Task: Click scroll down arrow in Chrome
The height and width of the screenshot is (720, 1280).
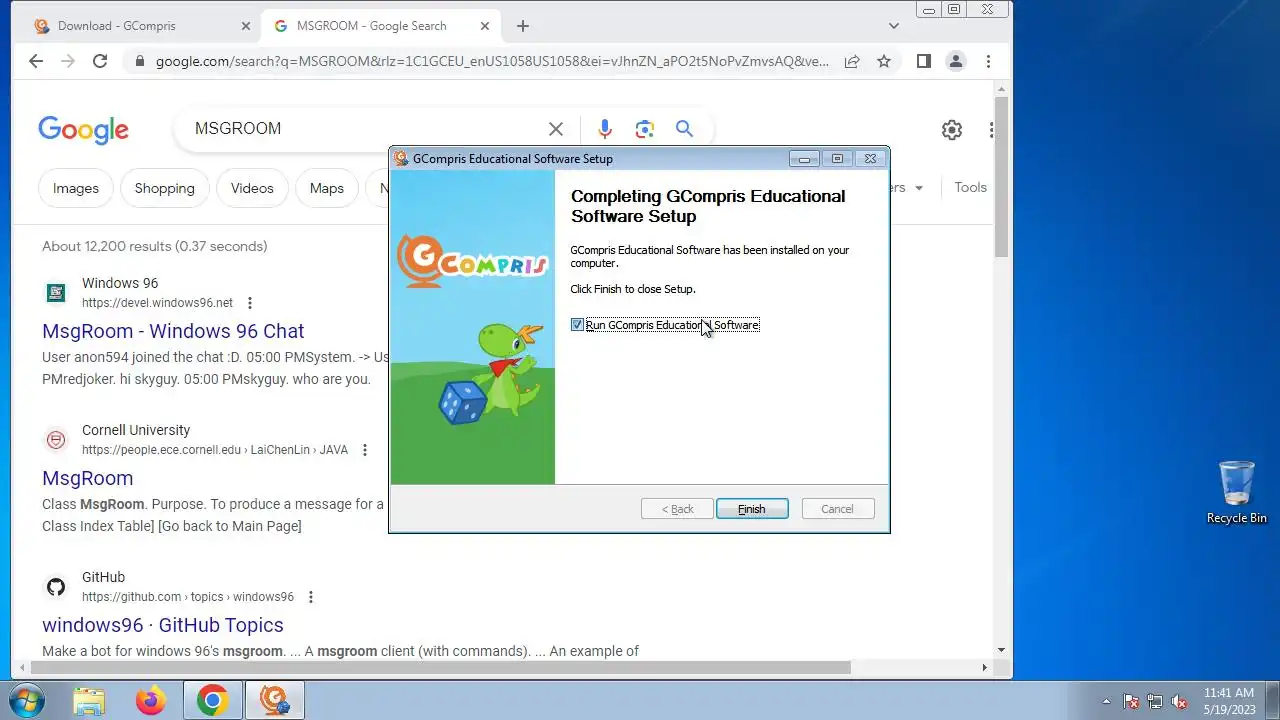Action: [1002, 650]
